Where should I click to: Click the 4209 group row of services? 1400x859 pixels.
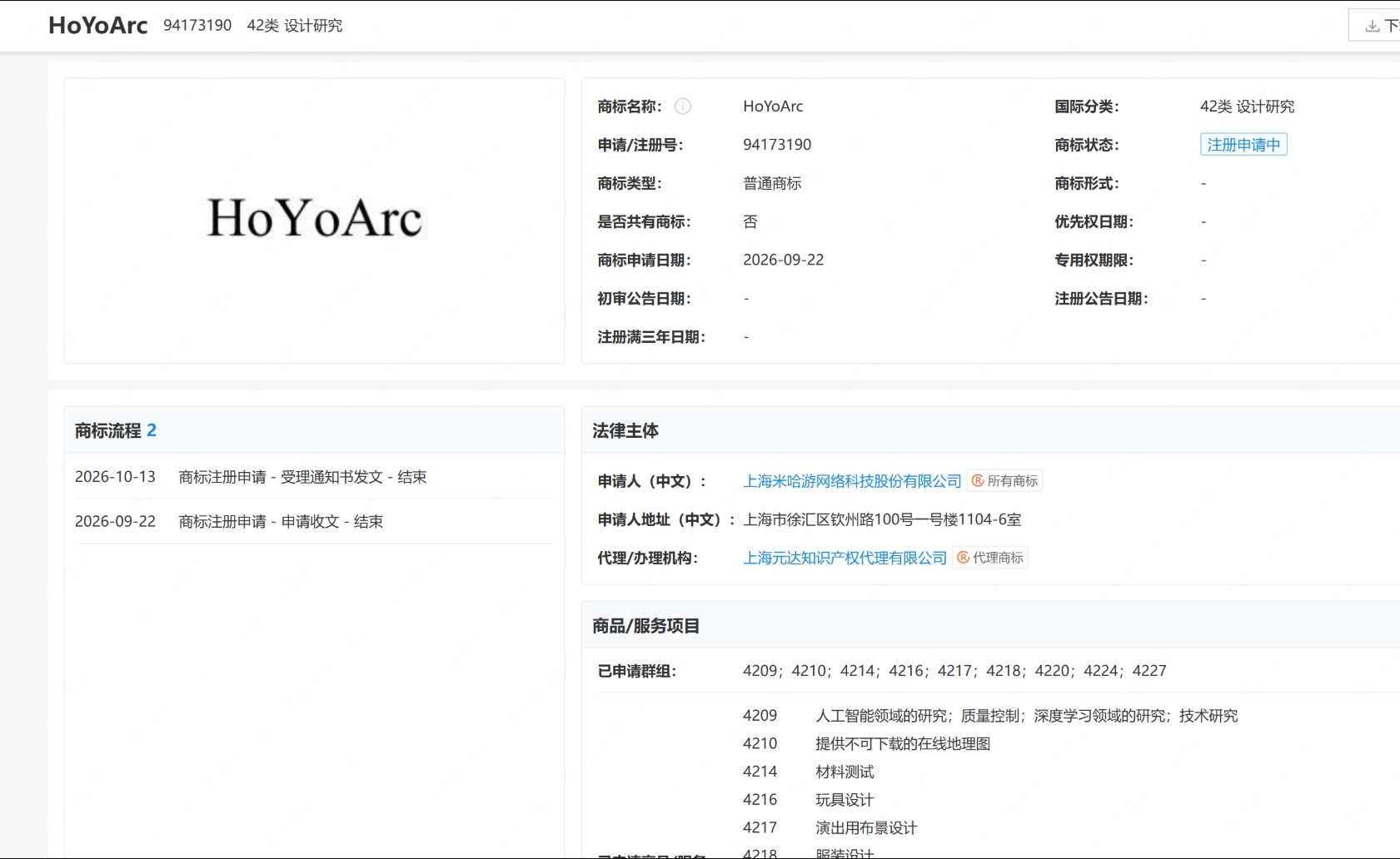point(990,716)
